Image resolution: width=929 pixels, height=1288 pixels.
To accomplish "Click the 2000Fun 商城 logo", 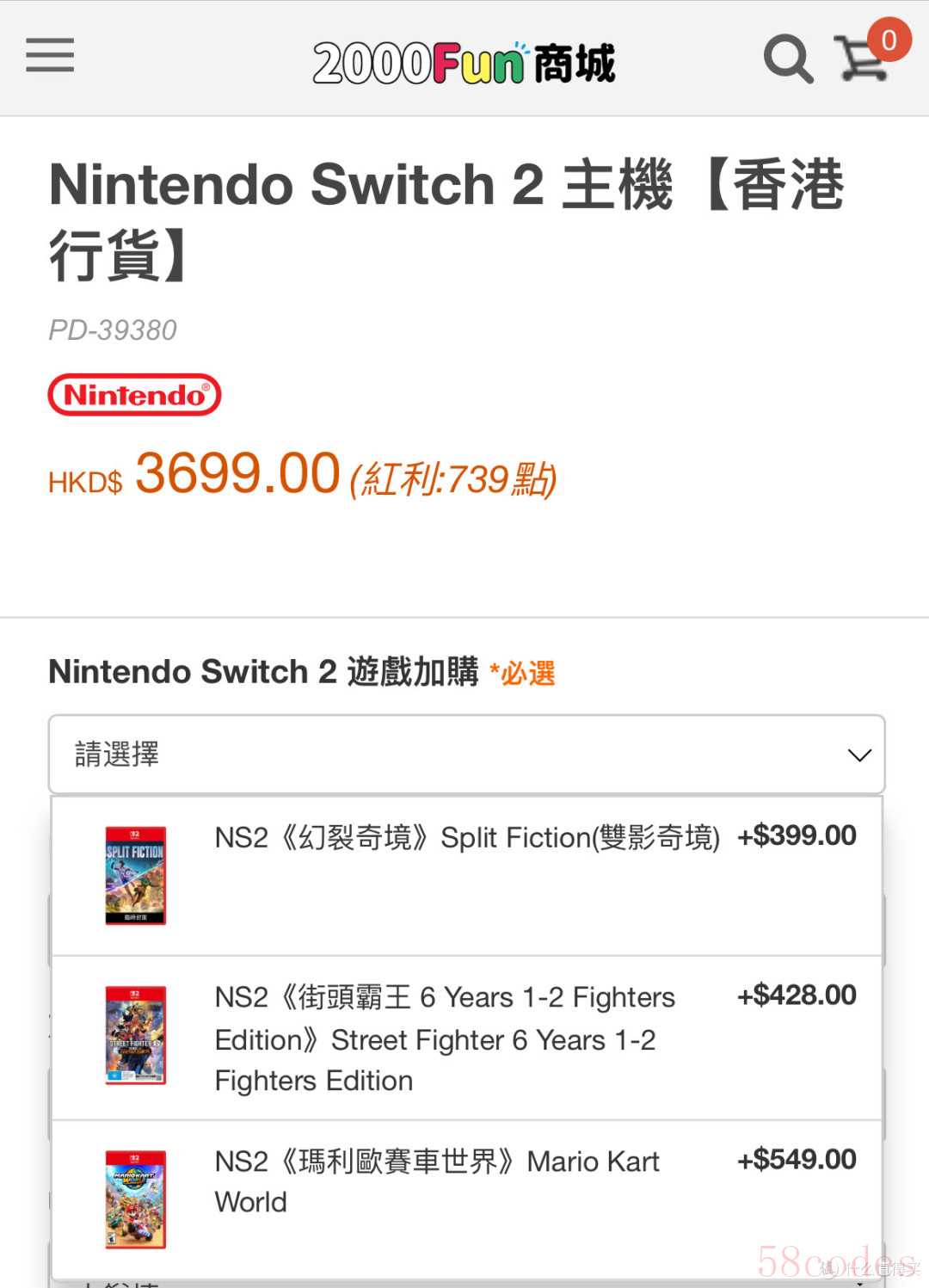I will click(464, 63).
